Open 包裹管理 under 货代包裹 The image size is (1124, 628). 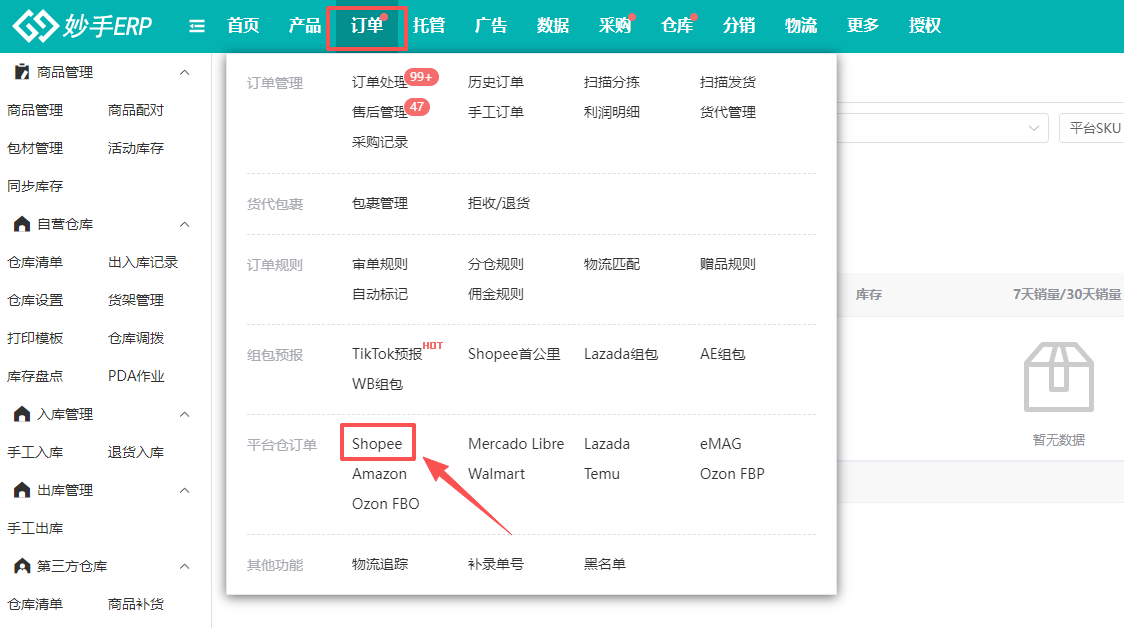point(380,204)
